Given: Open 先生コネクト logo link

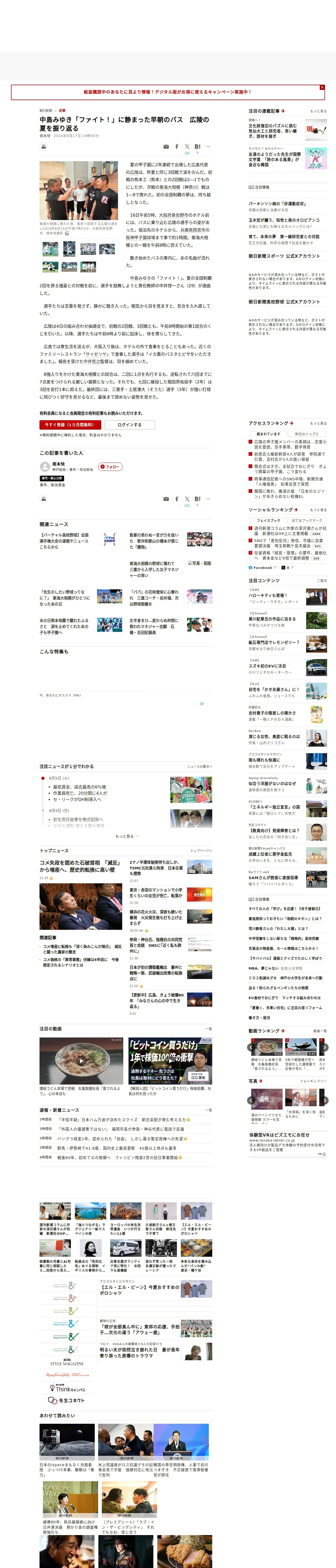Looking at the screenshot, I should pos(67,1400).
